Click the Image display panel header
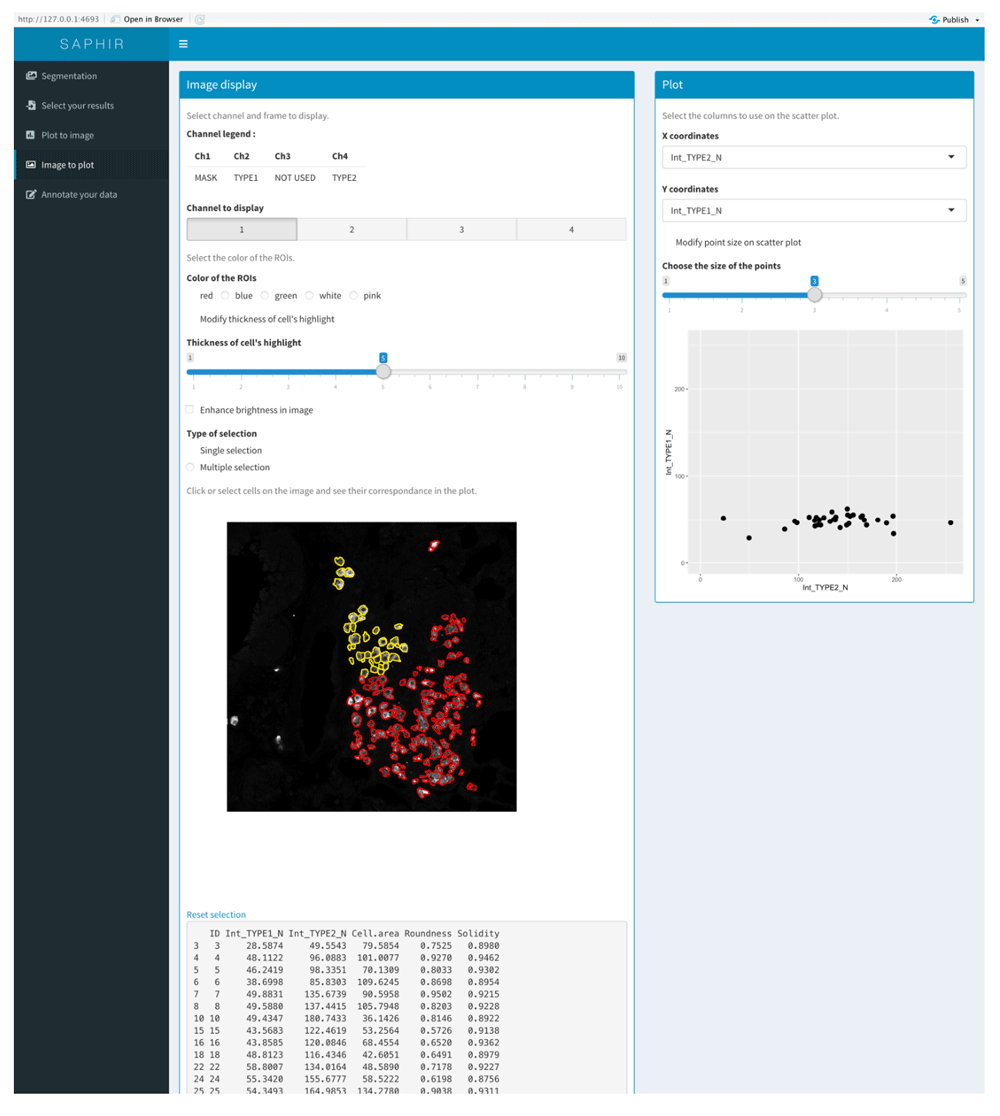 (x=406, y=85)
